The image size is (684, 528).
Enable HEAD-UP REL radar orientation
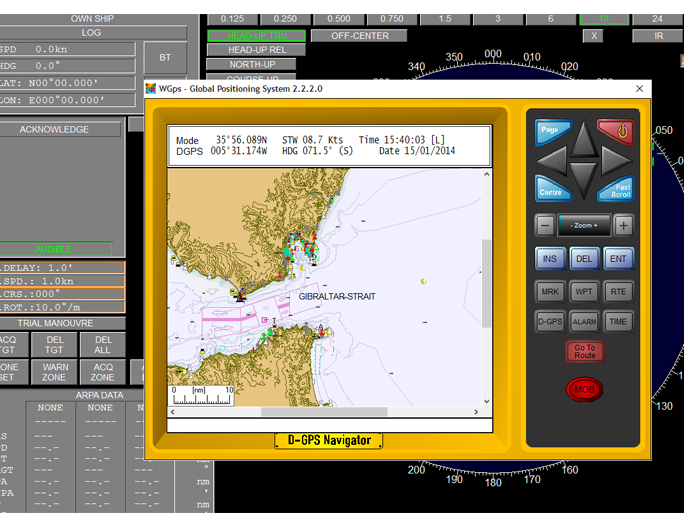pyautogui.click(x=257, y=50)
